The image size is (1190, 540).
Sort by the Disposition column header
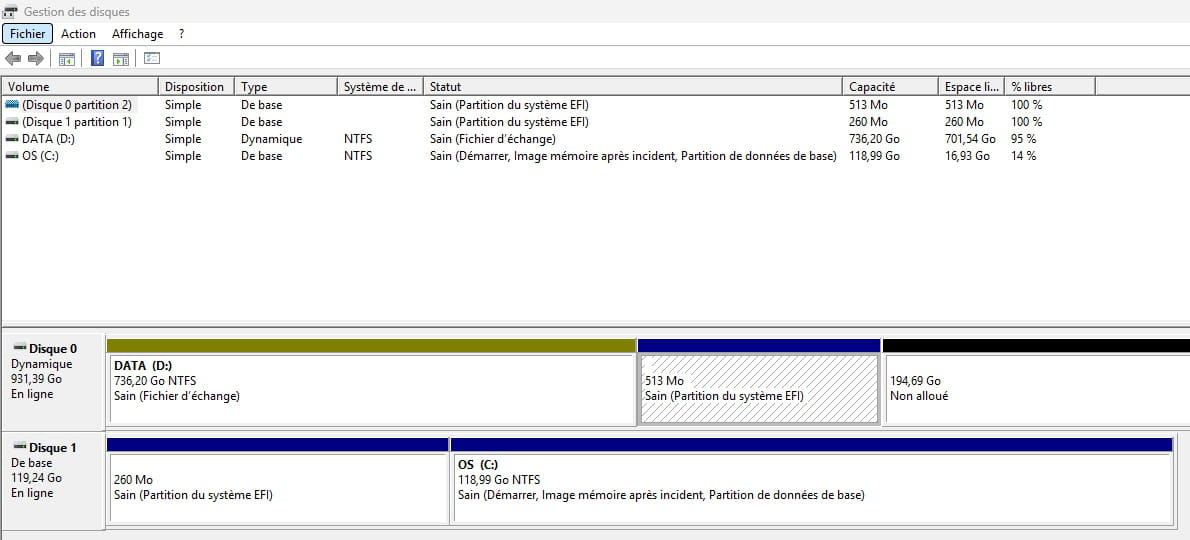196,86
